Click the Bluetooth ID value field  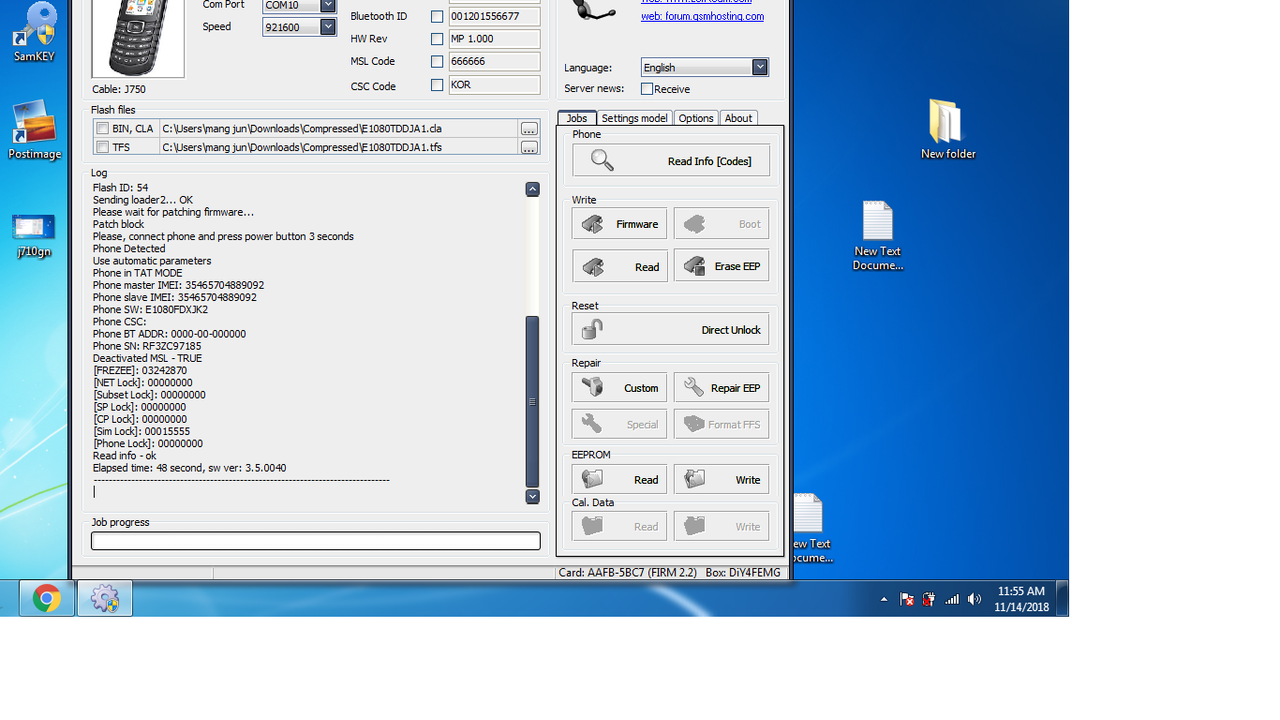coord(494,17)
